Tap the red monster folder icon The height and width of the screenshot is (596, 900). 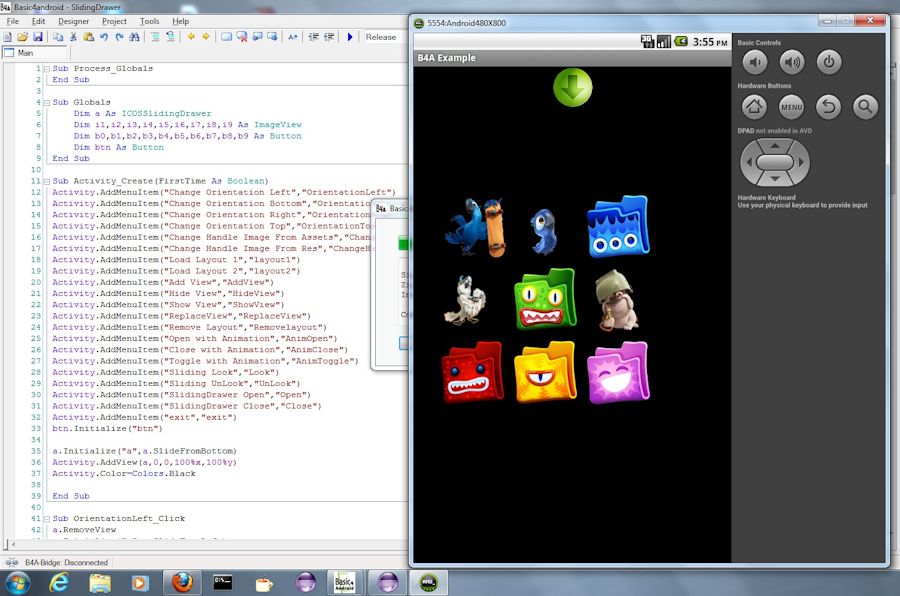tap(472, 372)
